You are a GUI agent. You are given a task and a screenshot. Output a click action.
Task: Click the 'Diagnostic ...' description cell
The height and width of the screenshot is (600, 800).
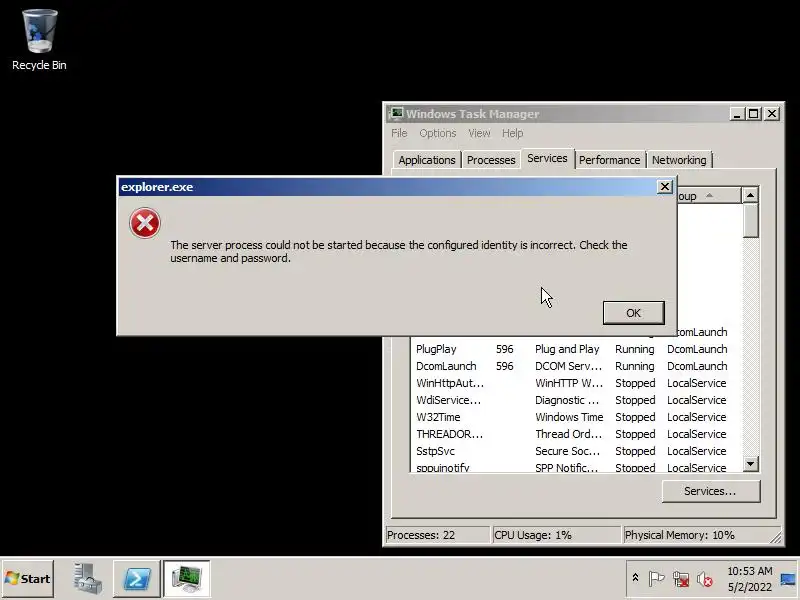(x=567, y=400)
